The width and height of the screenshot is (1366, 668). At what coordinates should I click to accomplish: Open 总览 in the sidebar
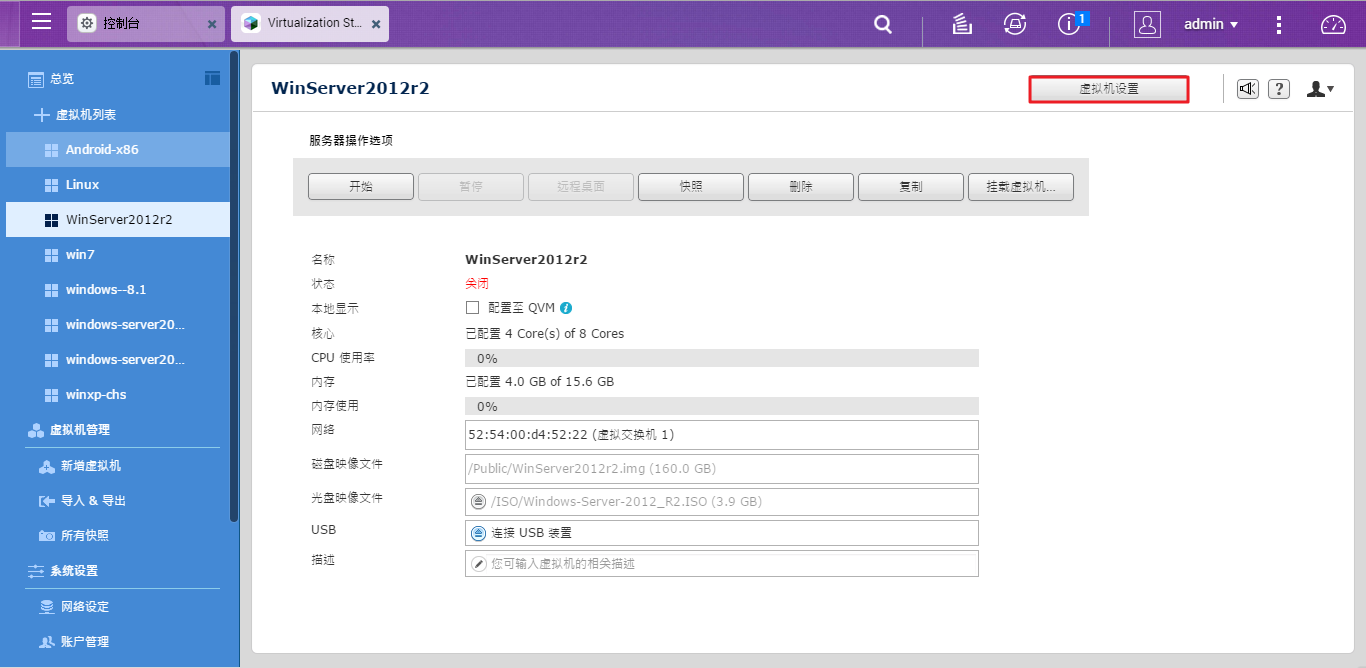pyautogui.click(x=62, y=79)
